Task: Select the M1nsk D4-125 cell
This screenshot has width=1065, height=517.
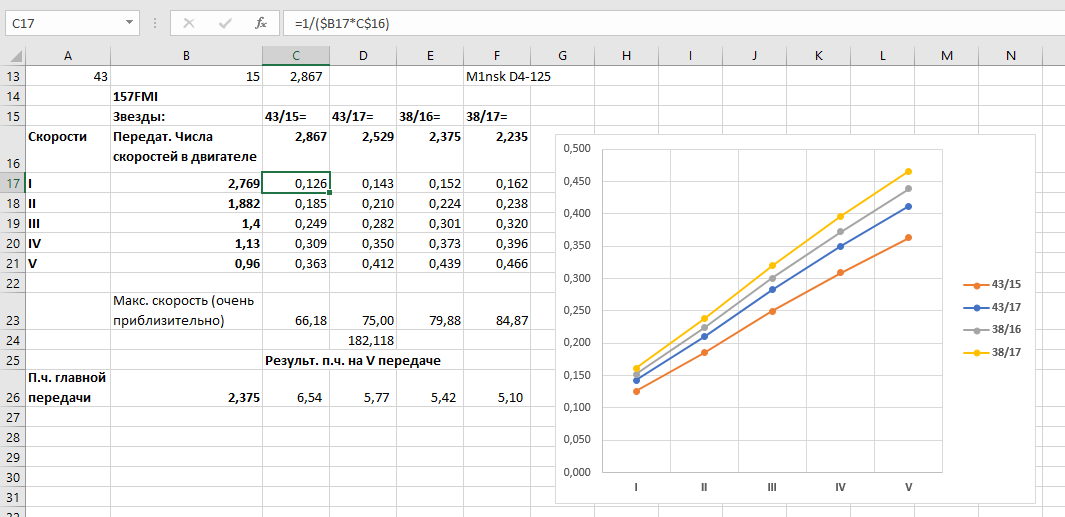Action: (497, 77)
